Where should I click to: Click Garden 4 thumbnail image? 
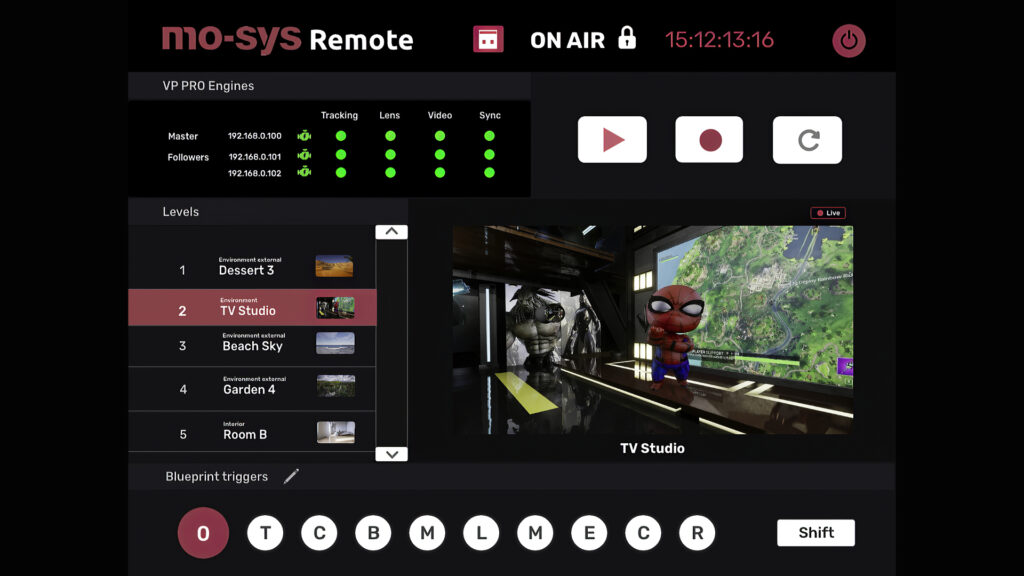336,386
